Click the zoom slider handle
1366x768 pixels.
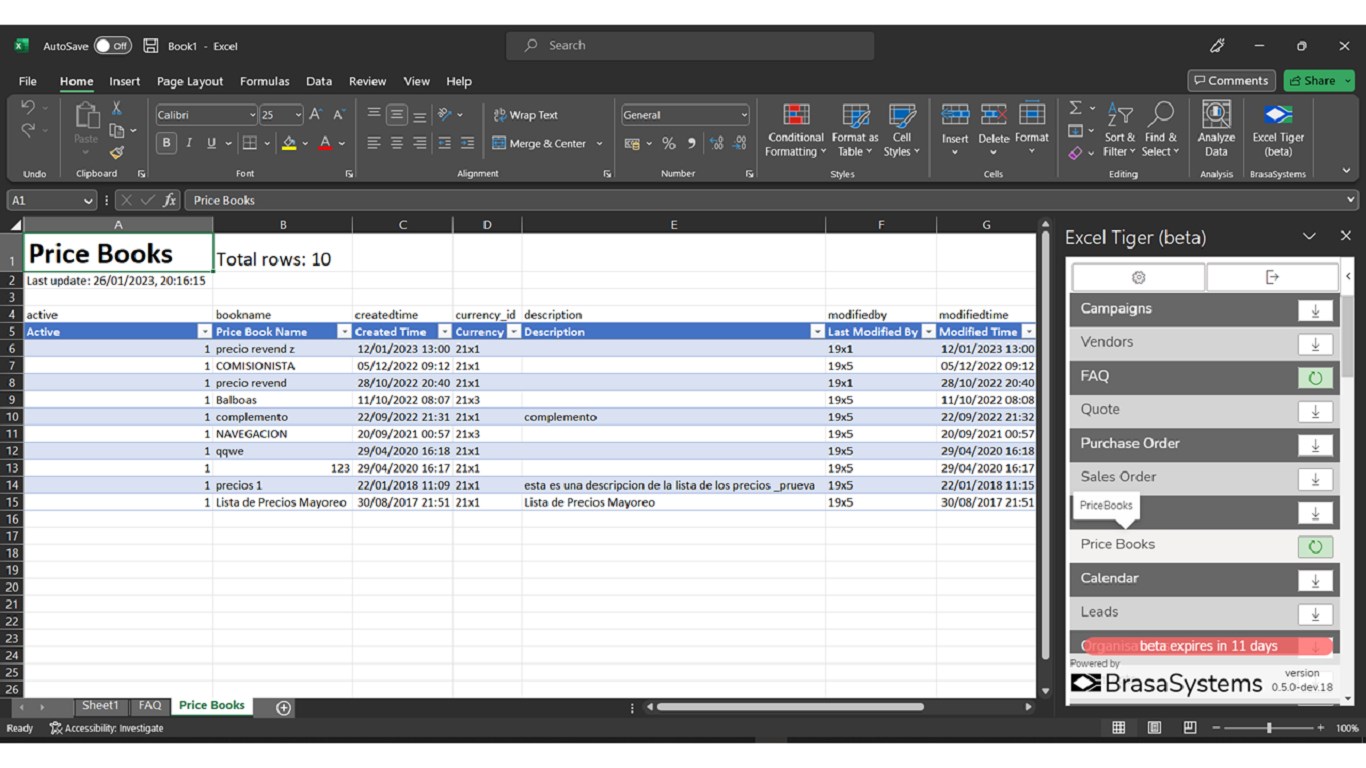pos(1269,728)
